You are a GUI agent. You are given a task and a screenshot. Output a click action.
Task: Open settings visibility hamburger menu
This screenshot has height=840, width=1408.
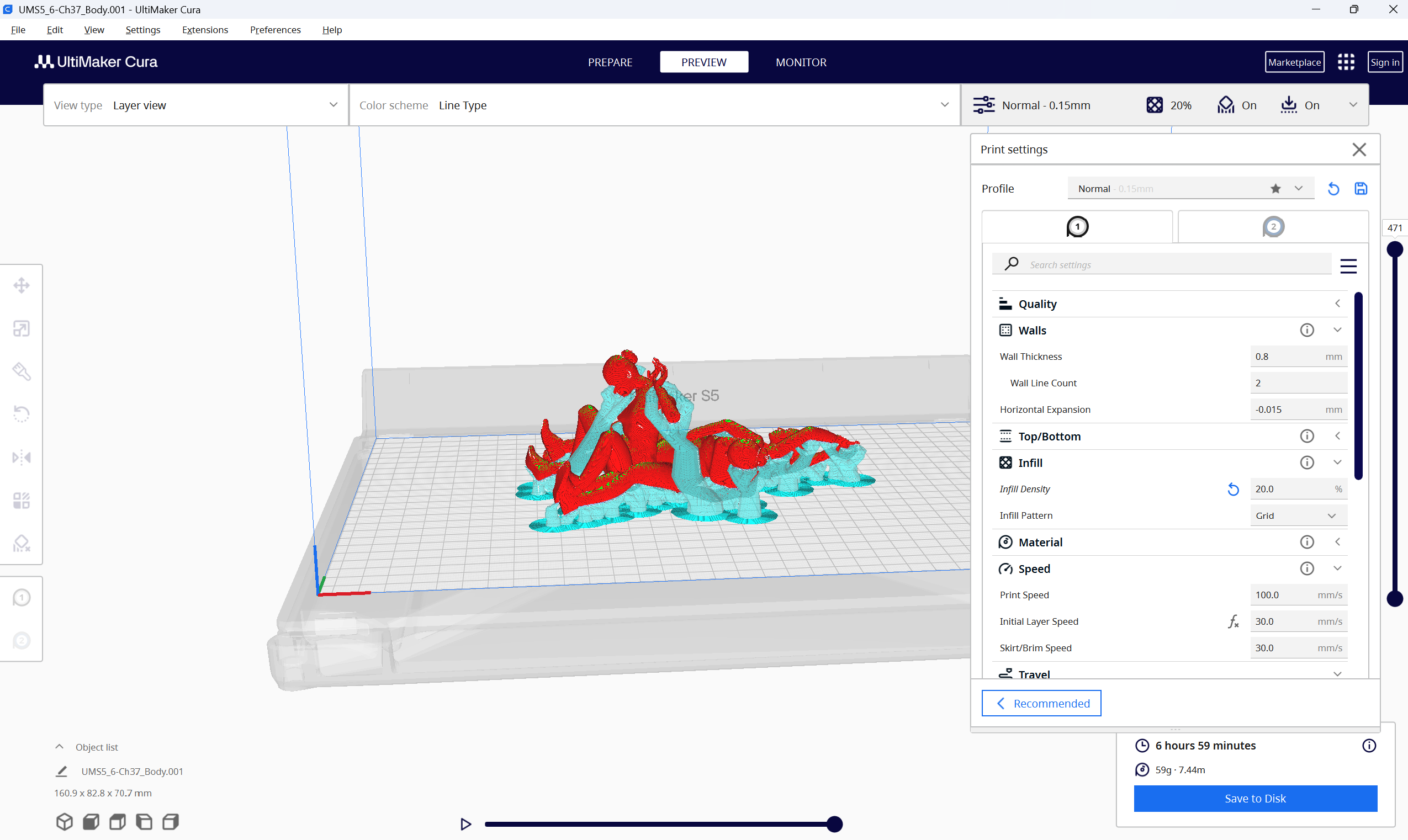(x=1348, y=266)
